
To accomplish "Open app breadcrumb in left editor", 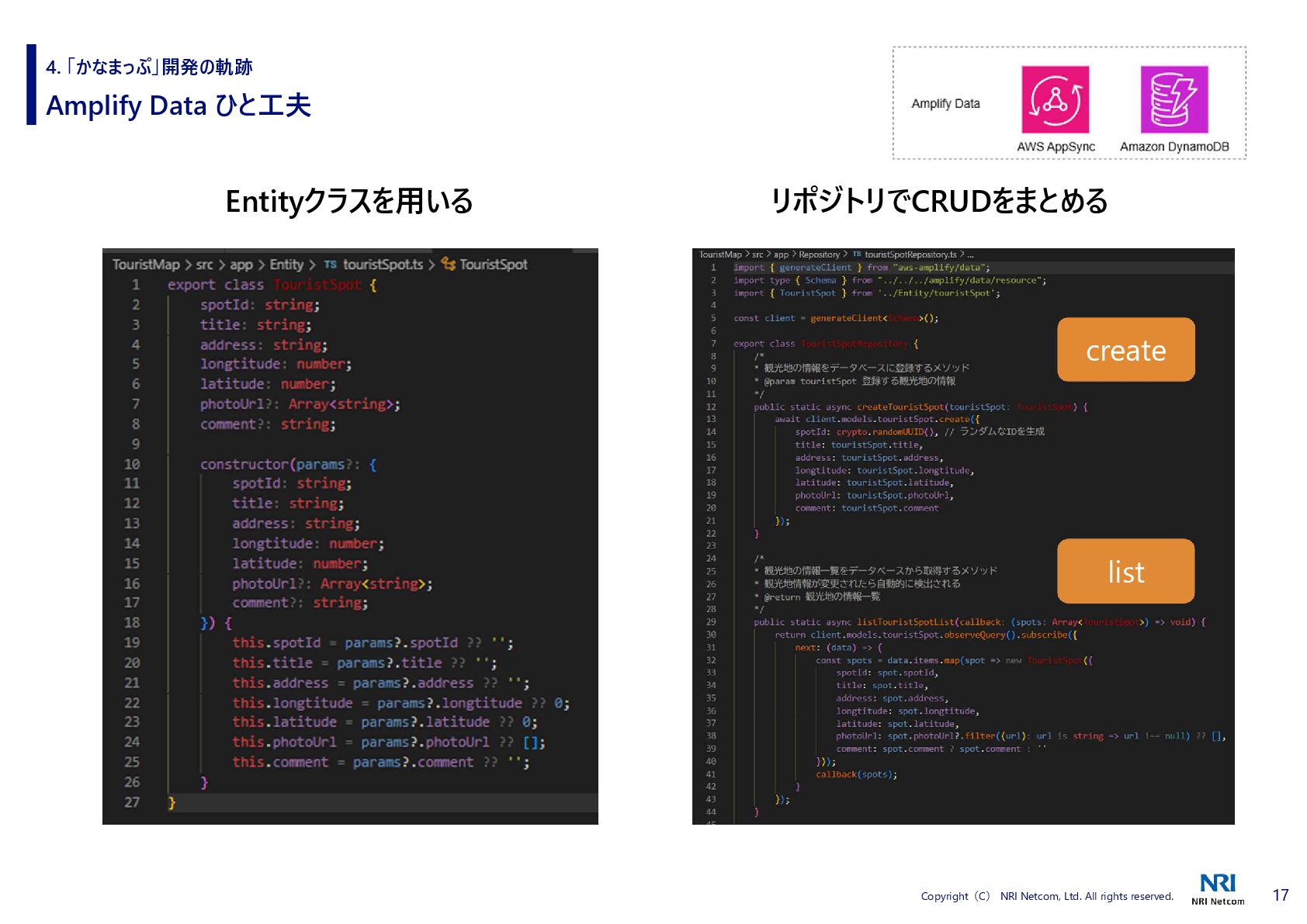I will 241,265.
